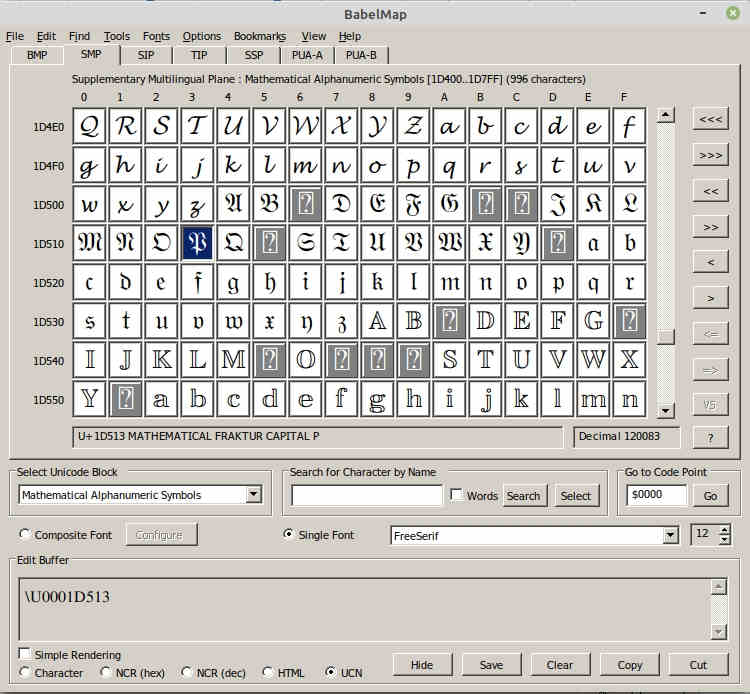Expand the Select Unicode Block dropdown
The width and height of the screenshot is (750, 694).
(x=253, y=495)
